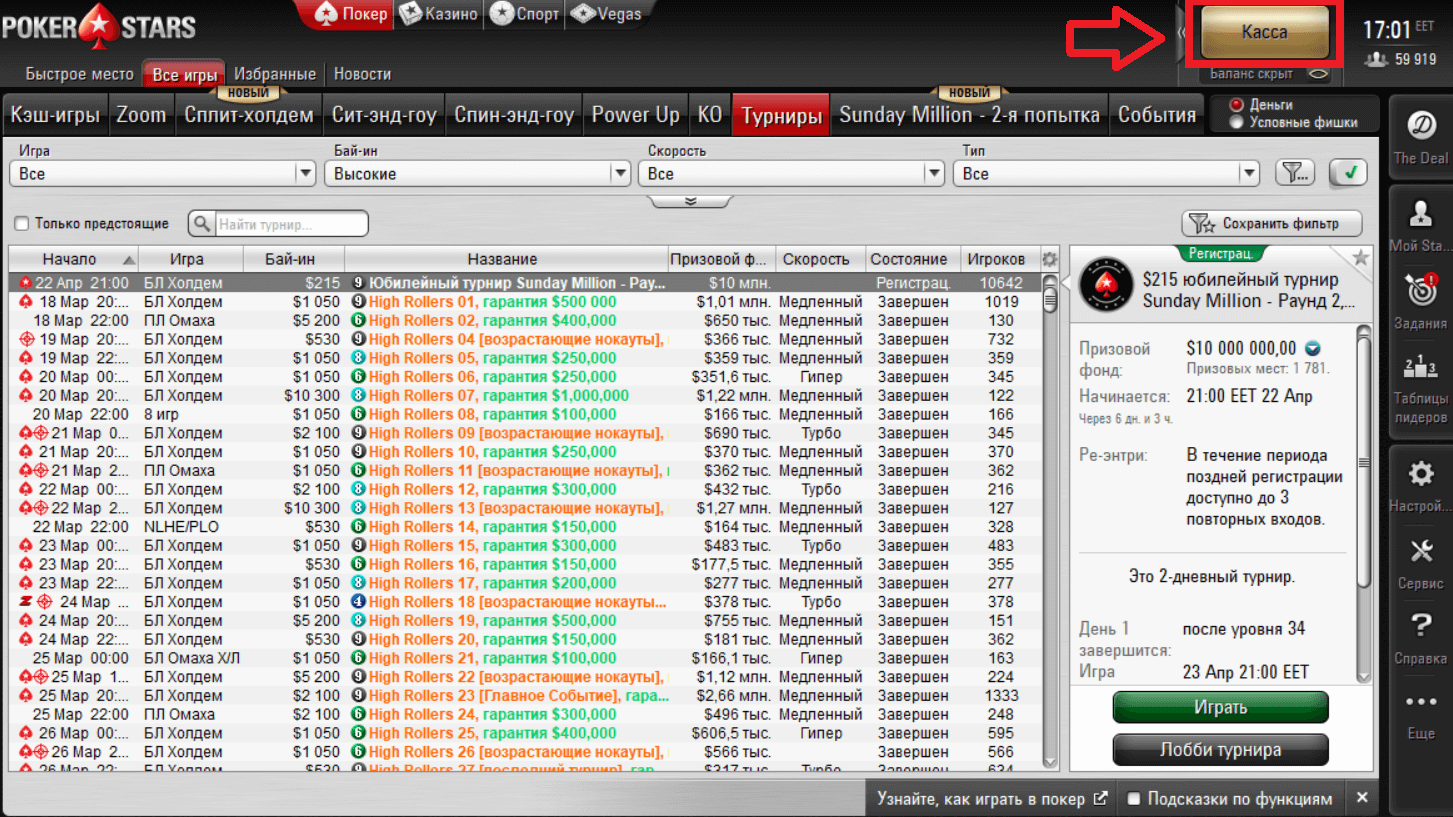
Task: Close the bottom hints bar
Action: click(1362, 798)
